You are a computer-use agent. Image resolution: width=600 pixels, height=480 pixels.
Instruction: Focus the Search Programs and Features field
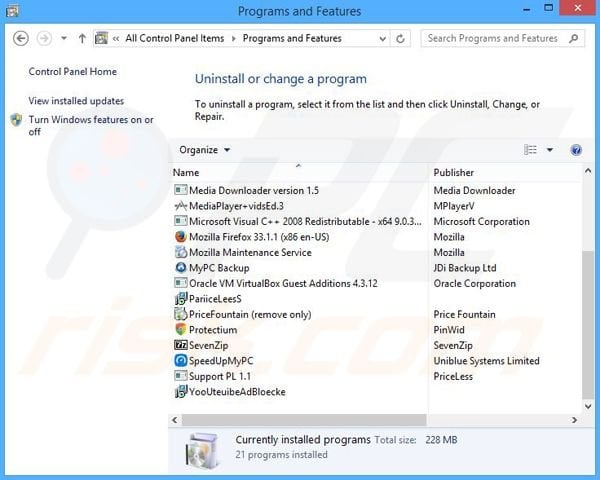point(502,38)
